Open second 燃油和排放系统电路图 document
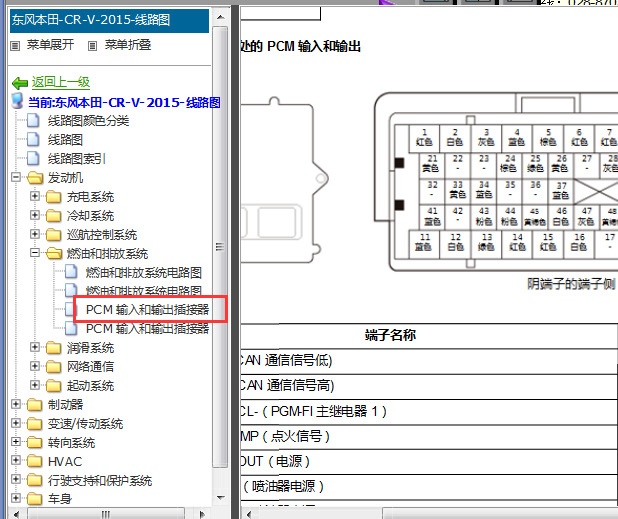This screenshot has width=618, height=519. coord(144,290)
